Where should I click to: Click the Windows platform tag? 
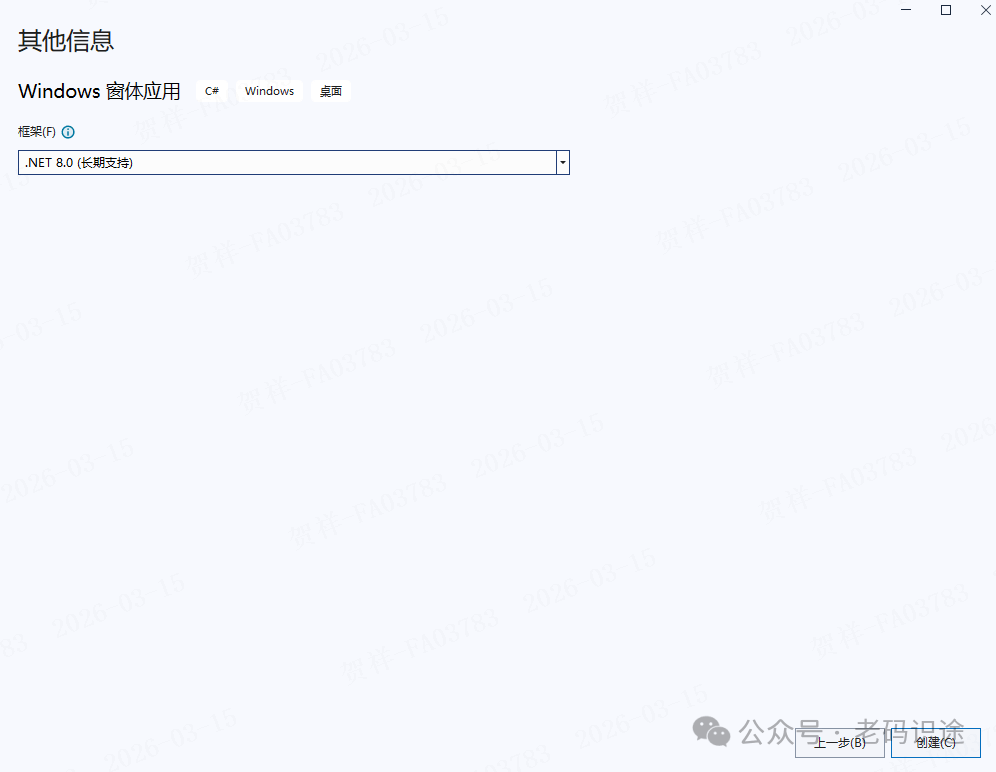point(269,91)
